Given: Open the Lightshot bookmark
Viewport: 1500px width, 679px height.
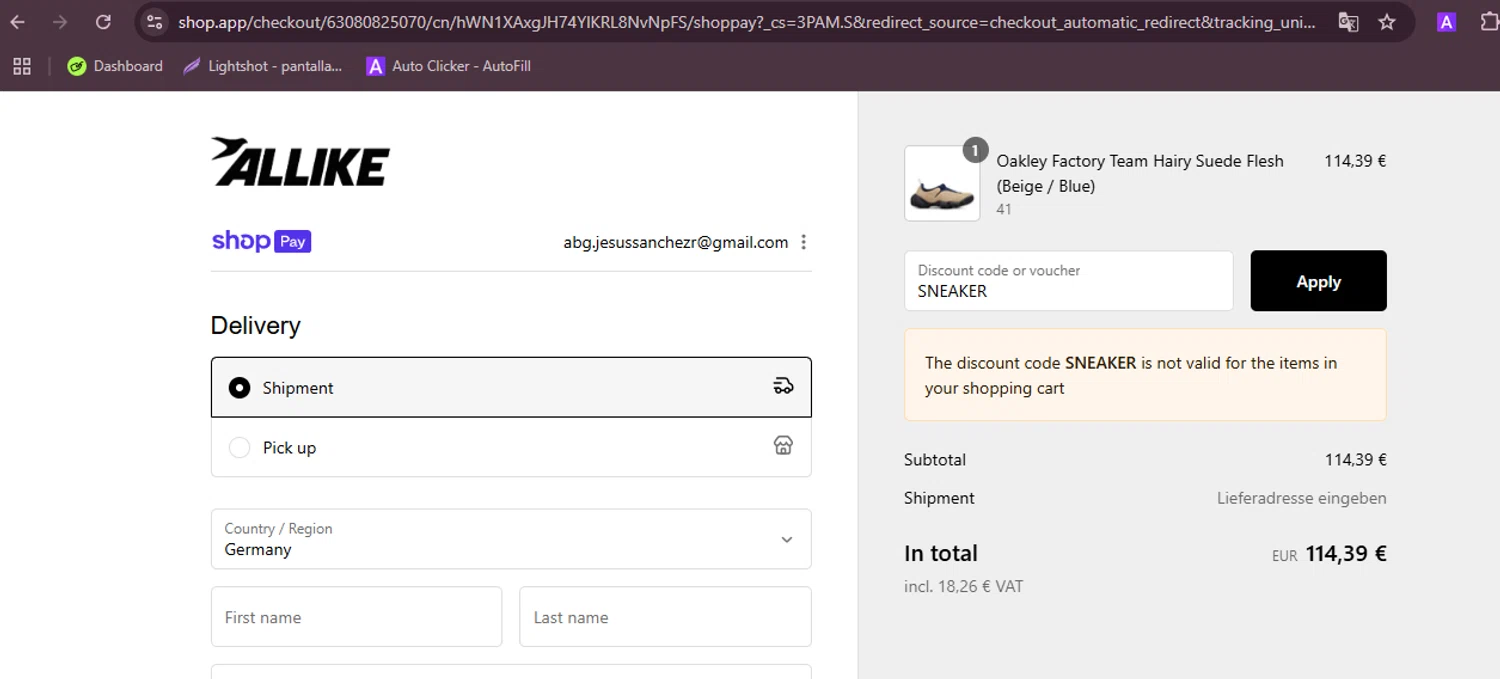Looking at the screenshot, I should (263, 66).
